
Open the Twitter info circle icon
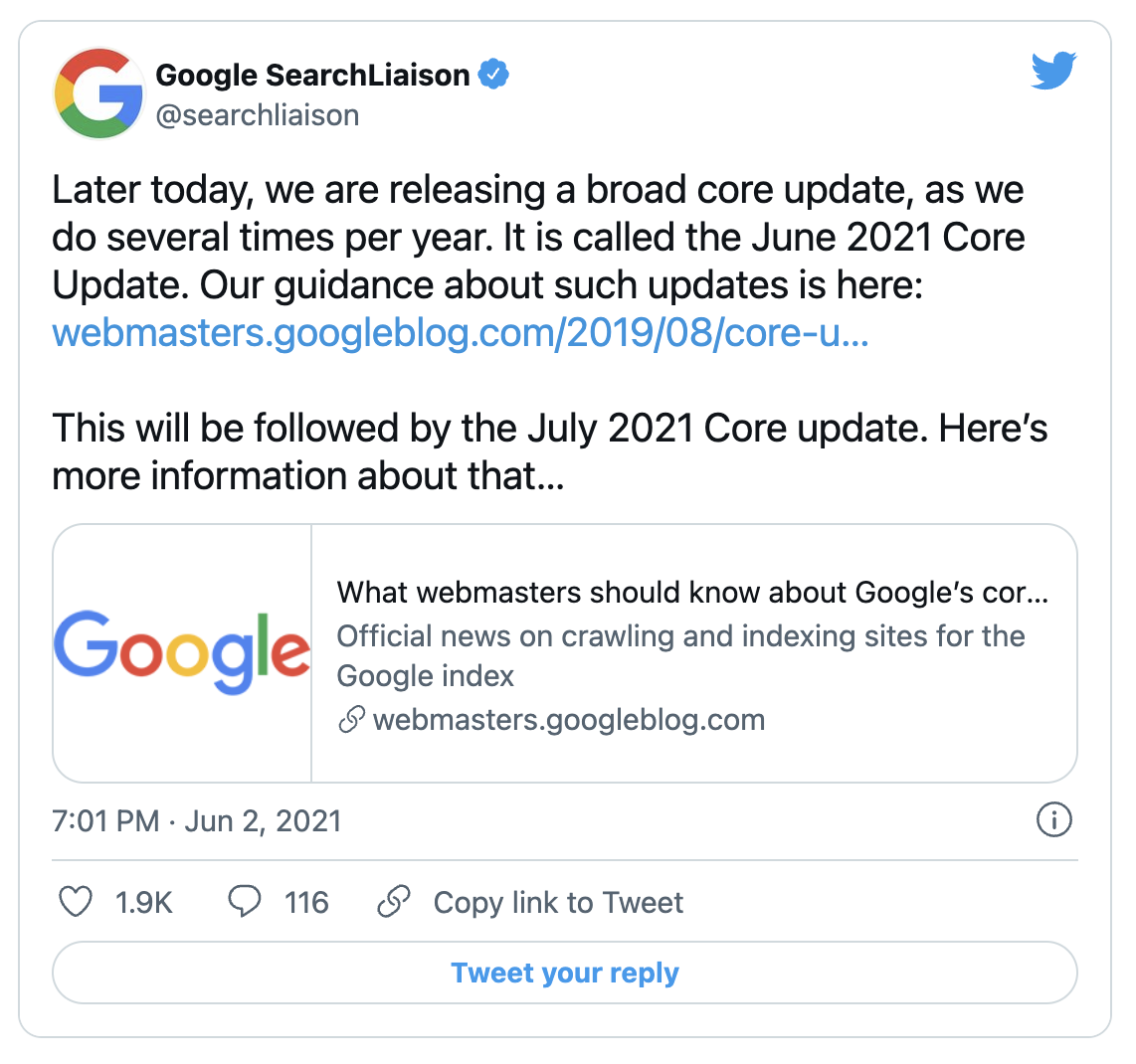click(1053, 820)
